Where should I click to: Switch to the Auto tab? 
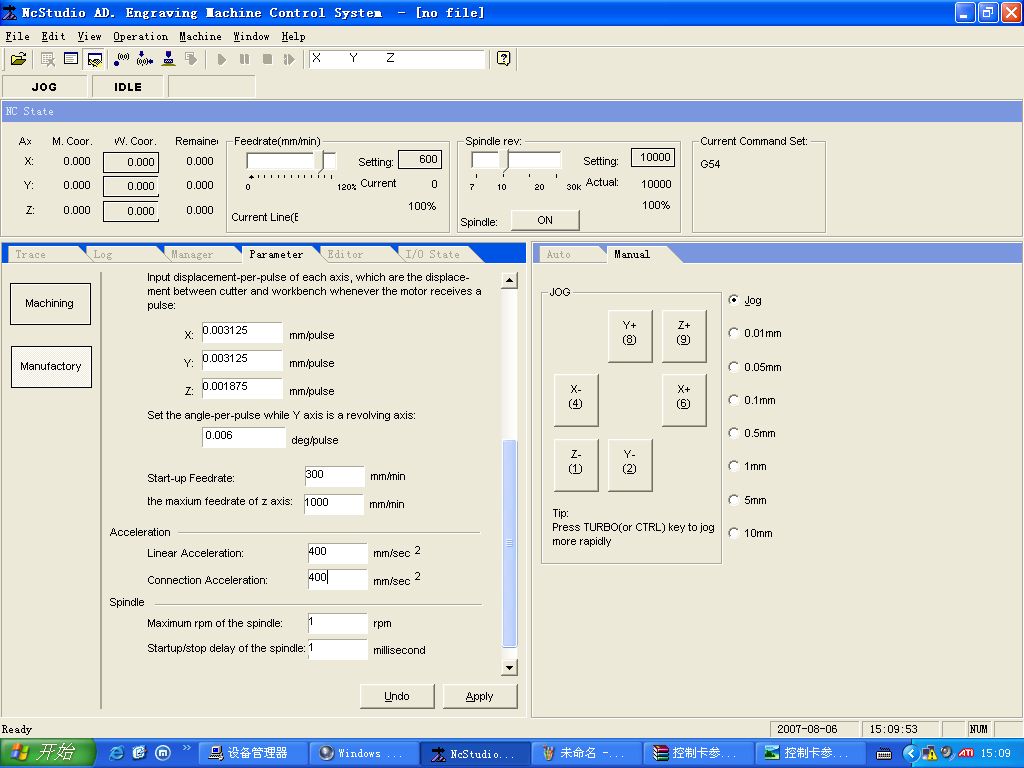point(558,254)
